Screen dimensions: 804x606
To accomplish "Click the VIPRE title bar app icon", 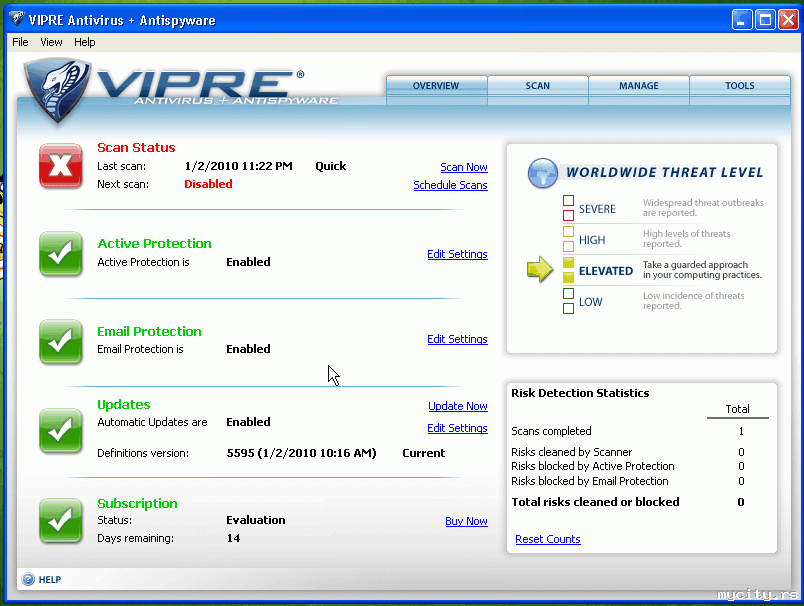I will (x=16, y=19).
